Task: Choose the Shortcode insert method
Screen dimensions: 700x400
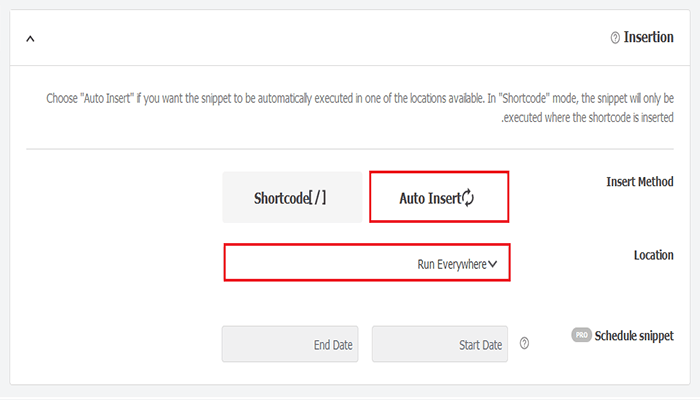Action: (x=291, y=197)
